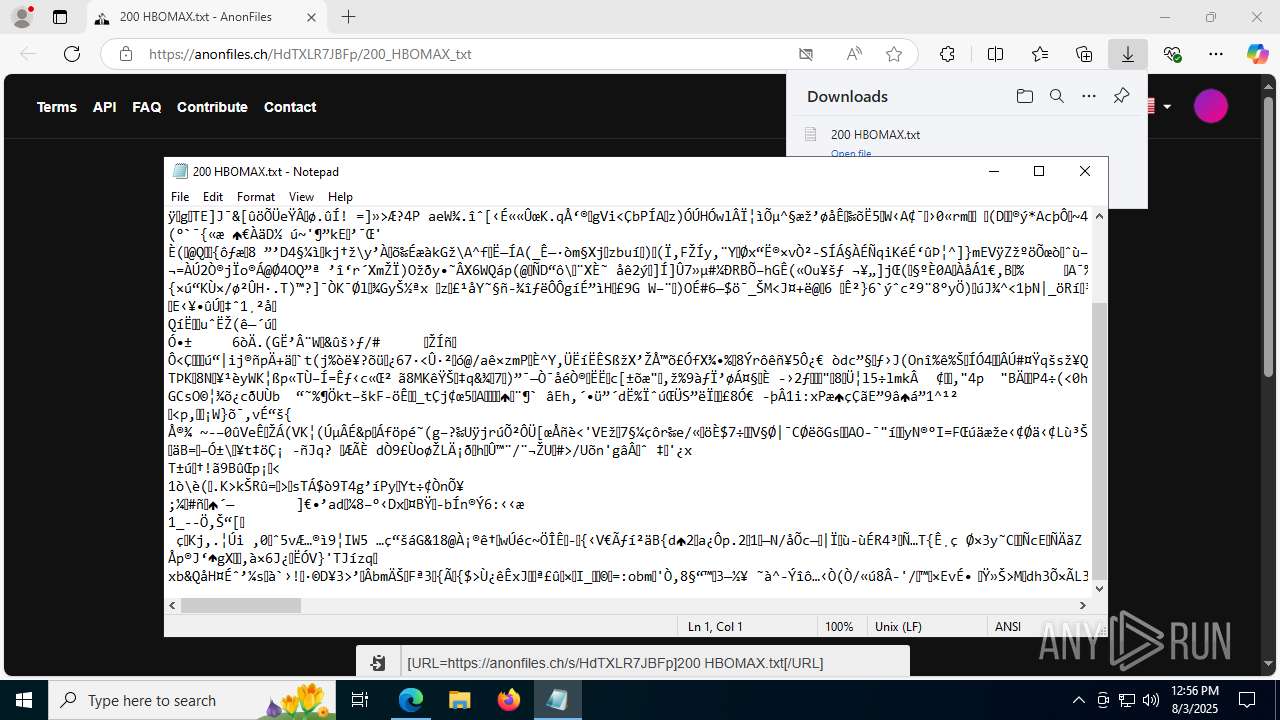Toggle the Downloads toolbar button
1280x720 pixels.
pos(1128,54)
